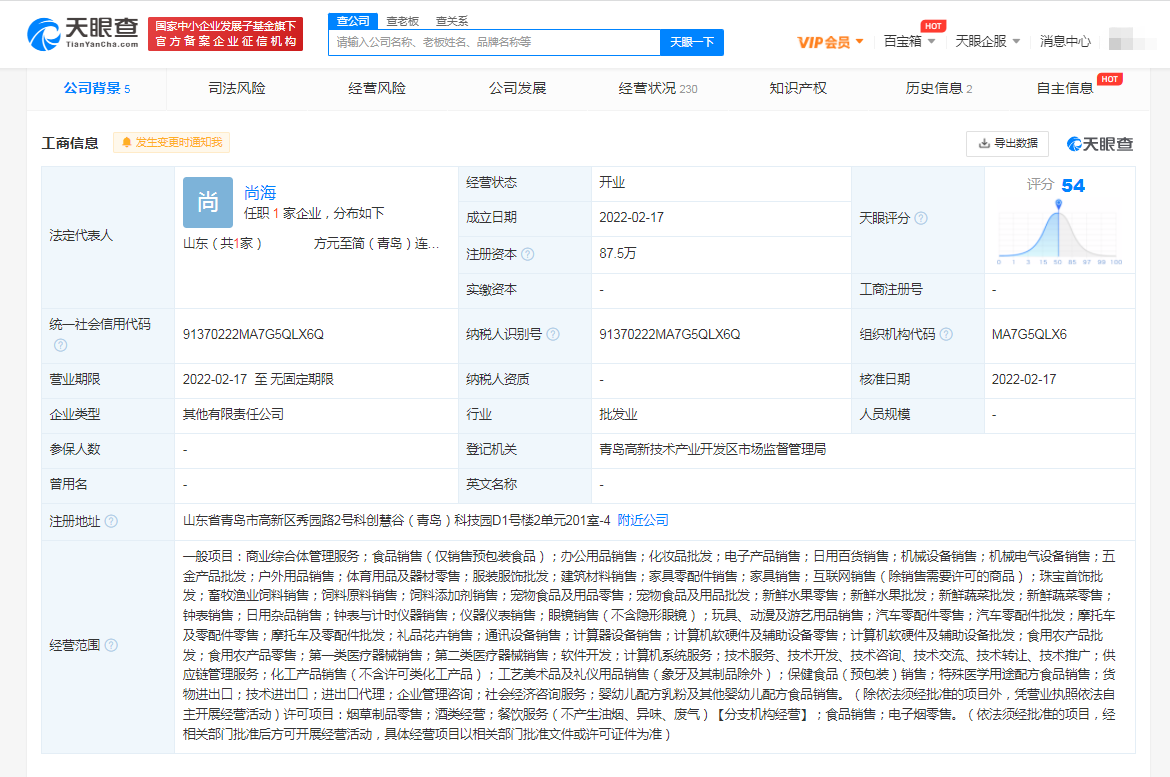Open the 知识产权 tab

pos(798,88)
